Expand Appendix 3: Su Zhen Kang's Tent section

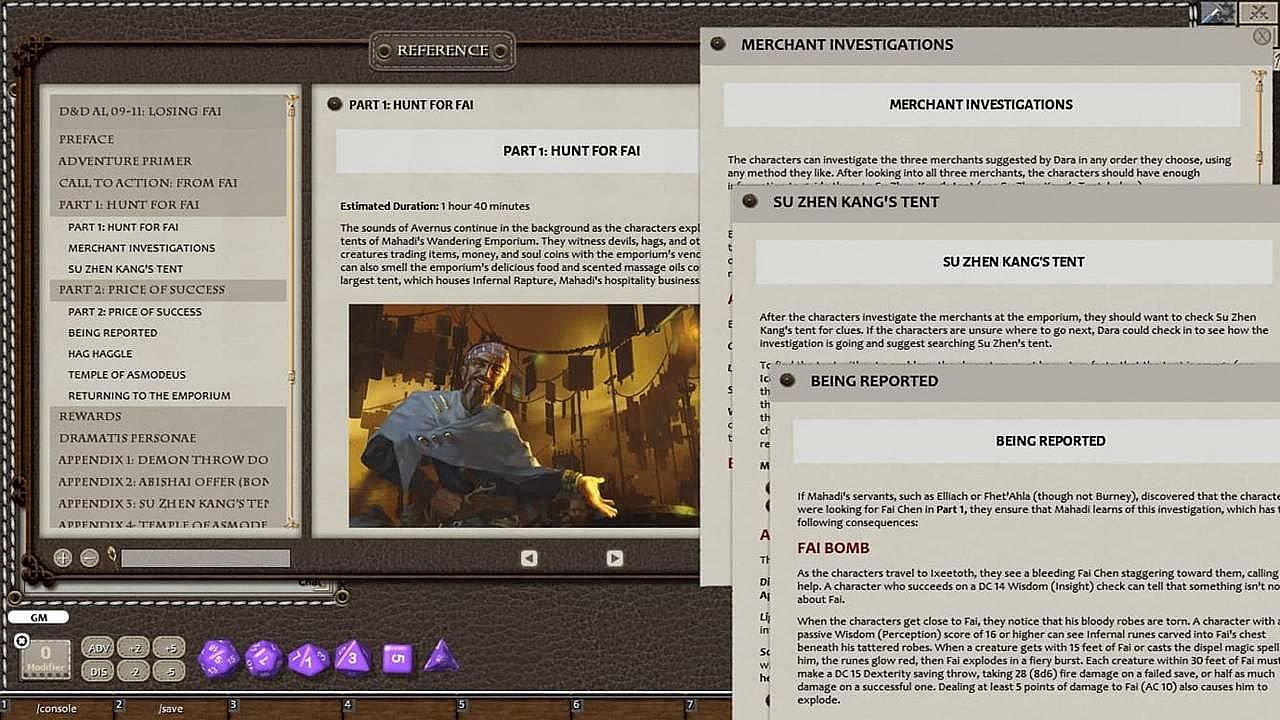(168, 504)
